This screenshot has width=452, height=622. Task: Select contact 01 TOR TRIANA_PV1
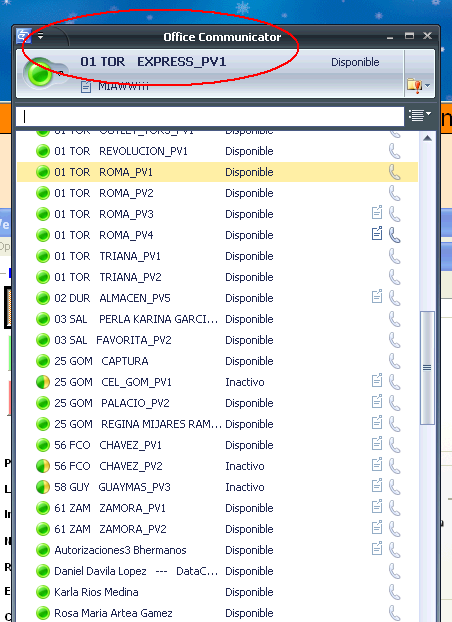pyautogui.click(x=217, y=256)
